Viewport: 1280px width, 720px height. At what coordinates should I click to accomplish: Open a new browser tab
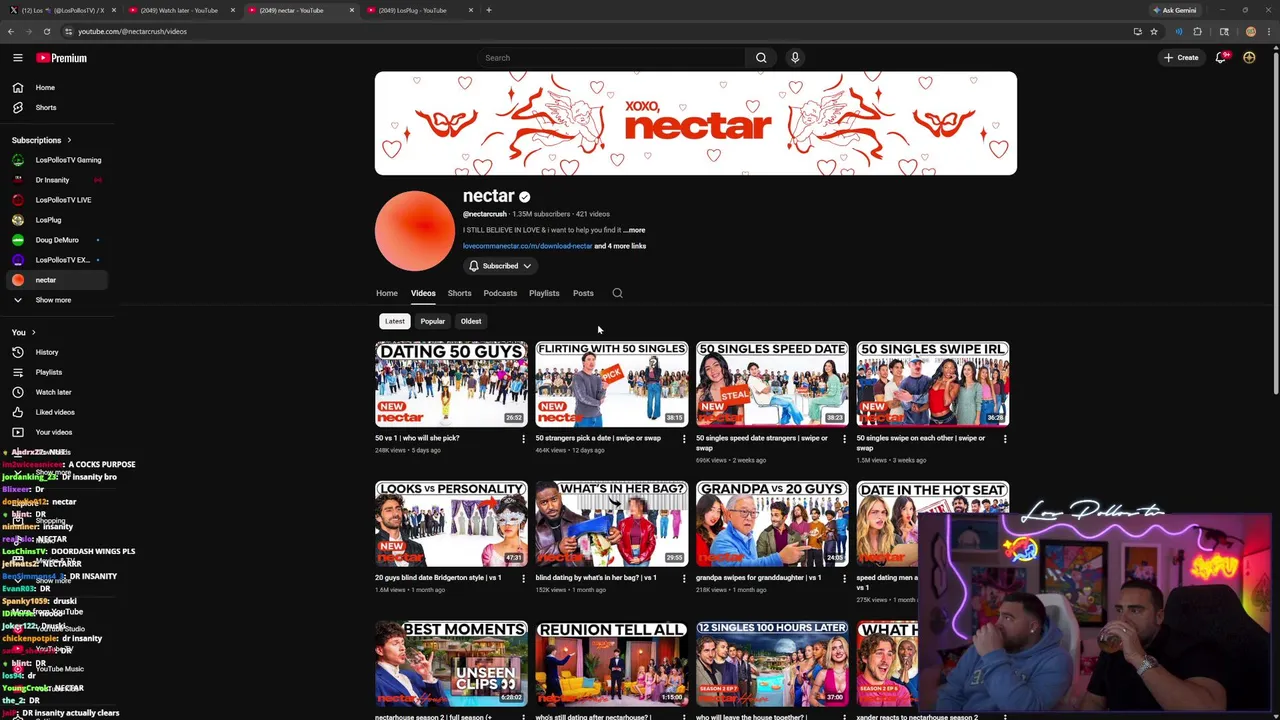coord(489,10)
